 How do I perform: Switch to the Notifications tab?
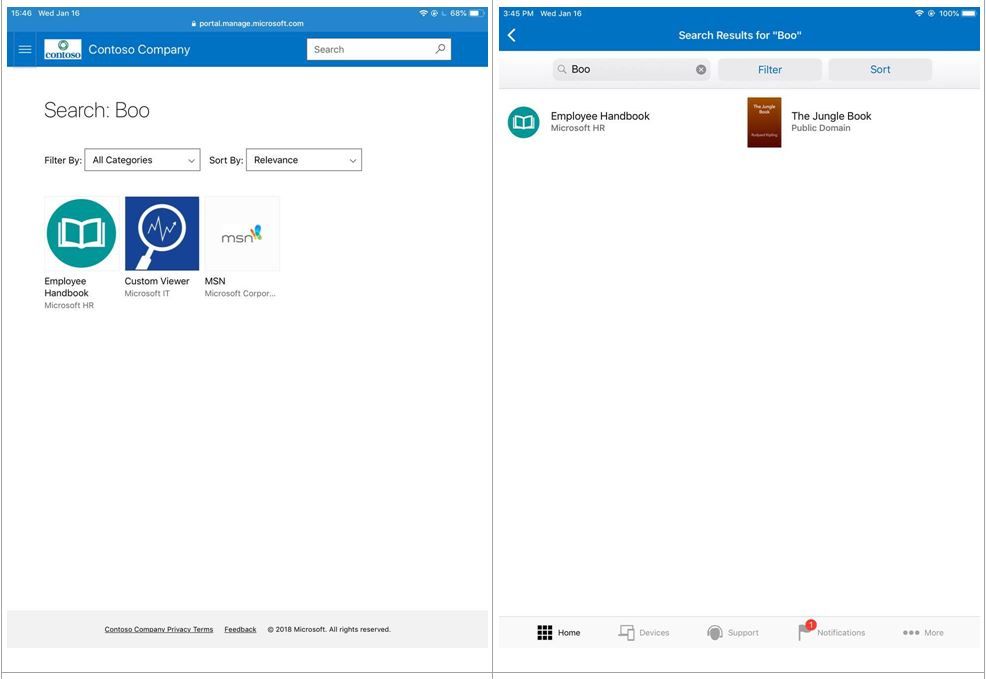(831, 631)
